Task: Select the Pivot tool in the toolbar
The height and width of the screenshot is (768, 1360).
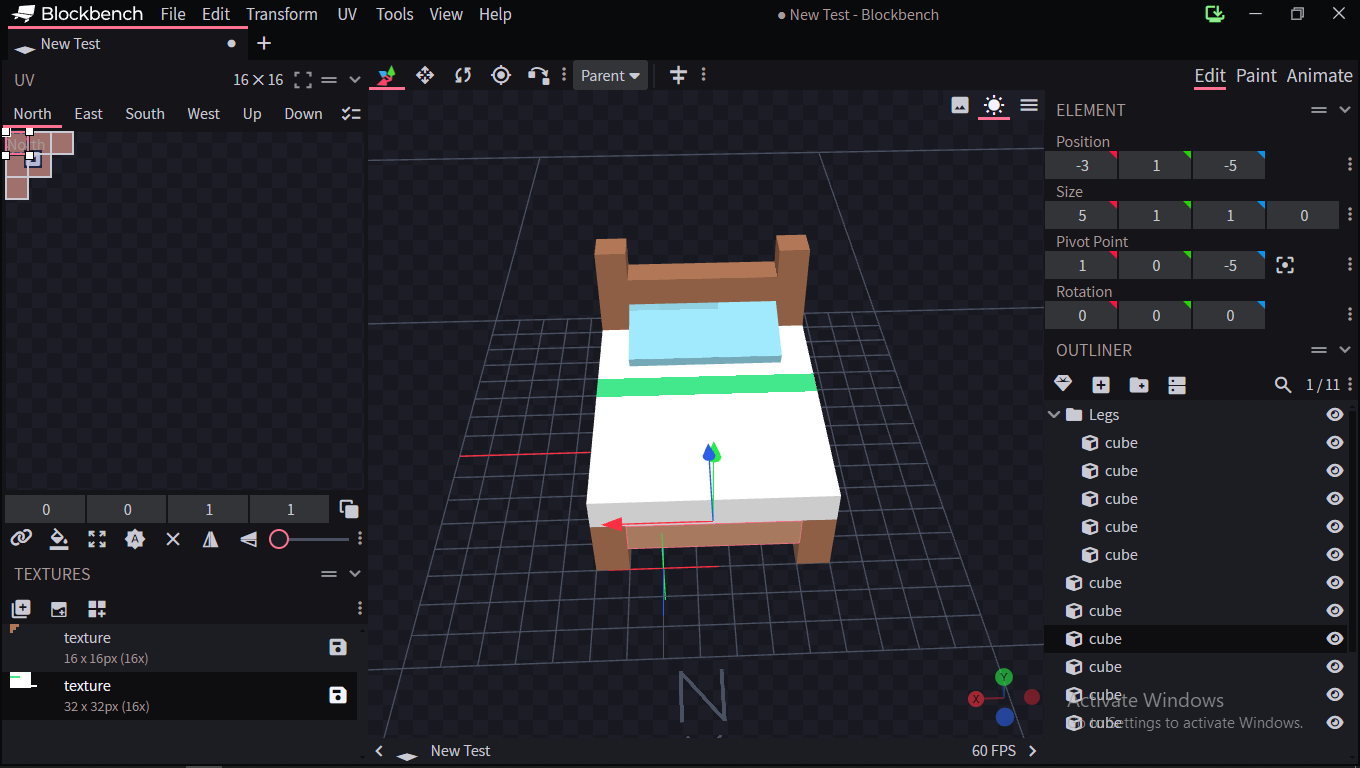Action: point(501,75)
